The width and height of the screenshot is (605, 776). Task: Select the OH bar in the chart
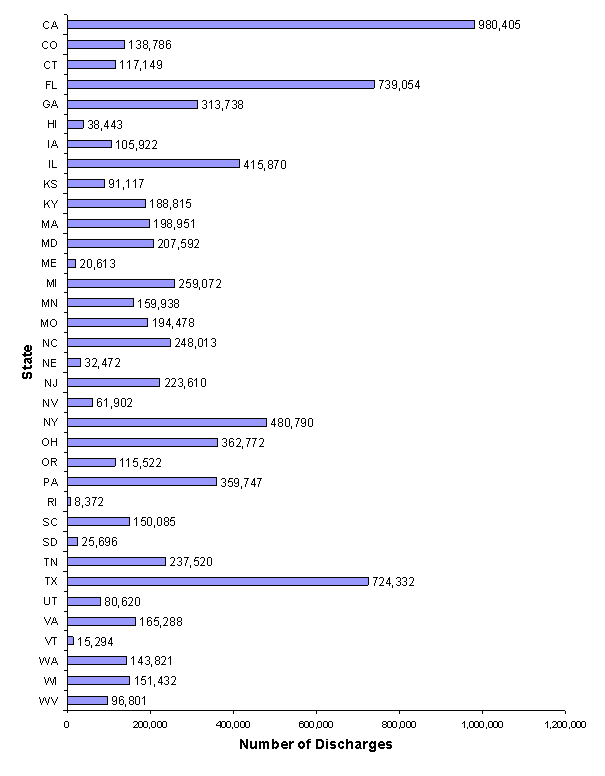click(142, 442)
